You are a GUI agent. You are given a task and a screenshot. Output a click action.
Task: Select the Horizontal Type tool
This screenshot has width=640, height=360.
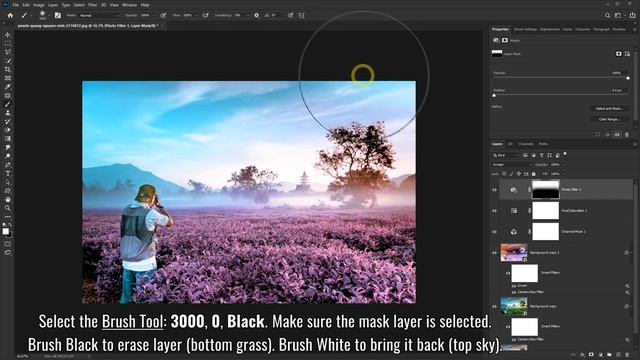pos(7,173)
